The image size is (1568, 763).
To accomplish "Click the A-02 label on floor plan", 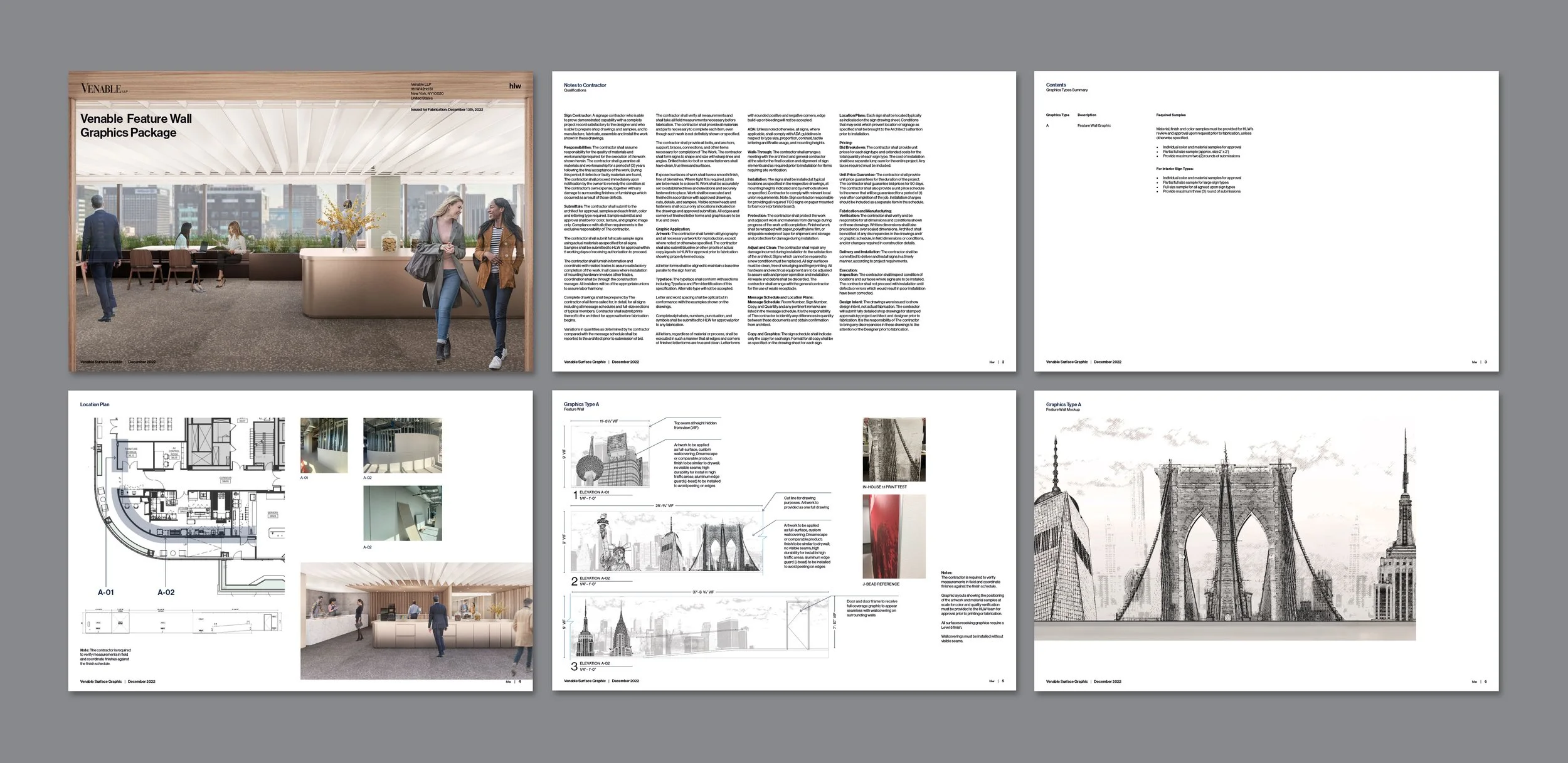I will [x=166, y=592].
